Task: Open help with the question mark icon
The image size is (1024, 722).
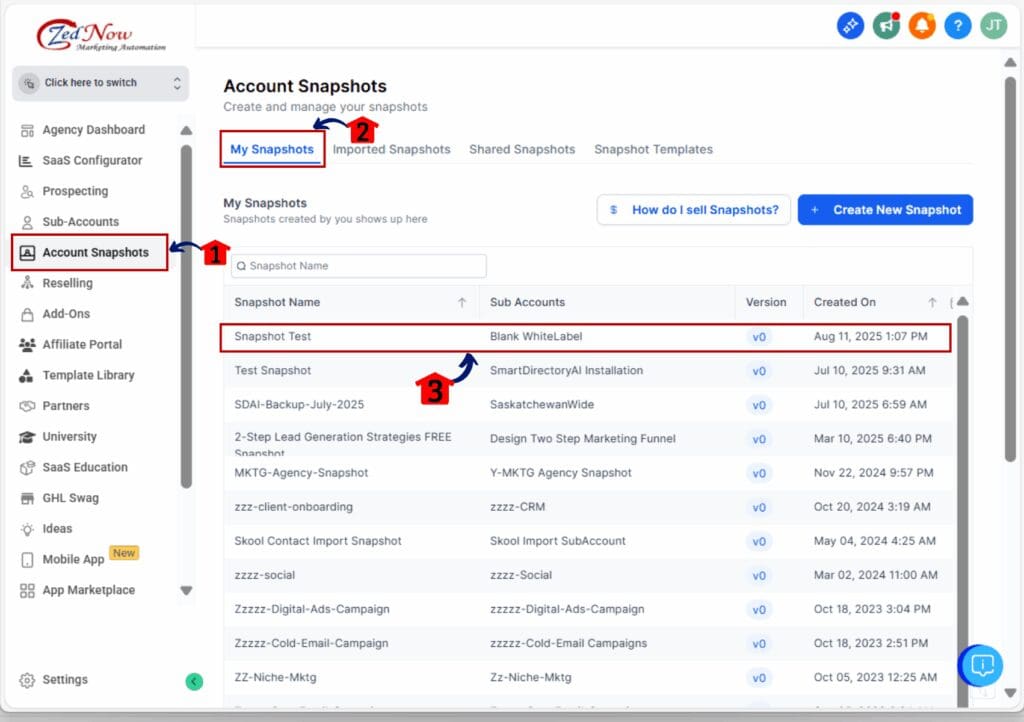Action: coord(957,25)
